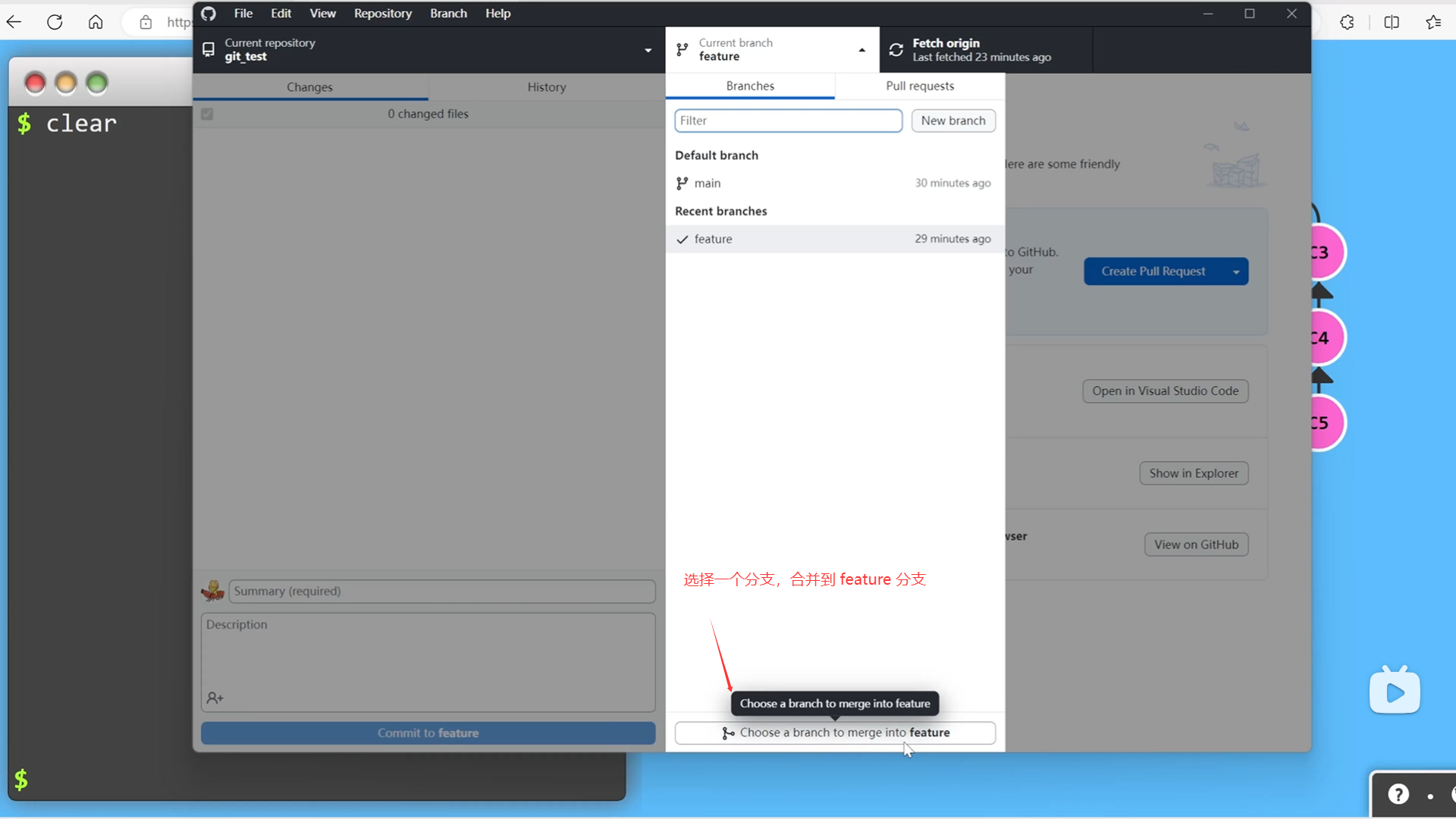Toggle the changed files checkbox
This screenshot has width=1456, height=819.
[207, 114]
